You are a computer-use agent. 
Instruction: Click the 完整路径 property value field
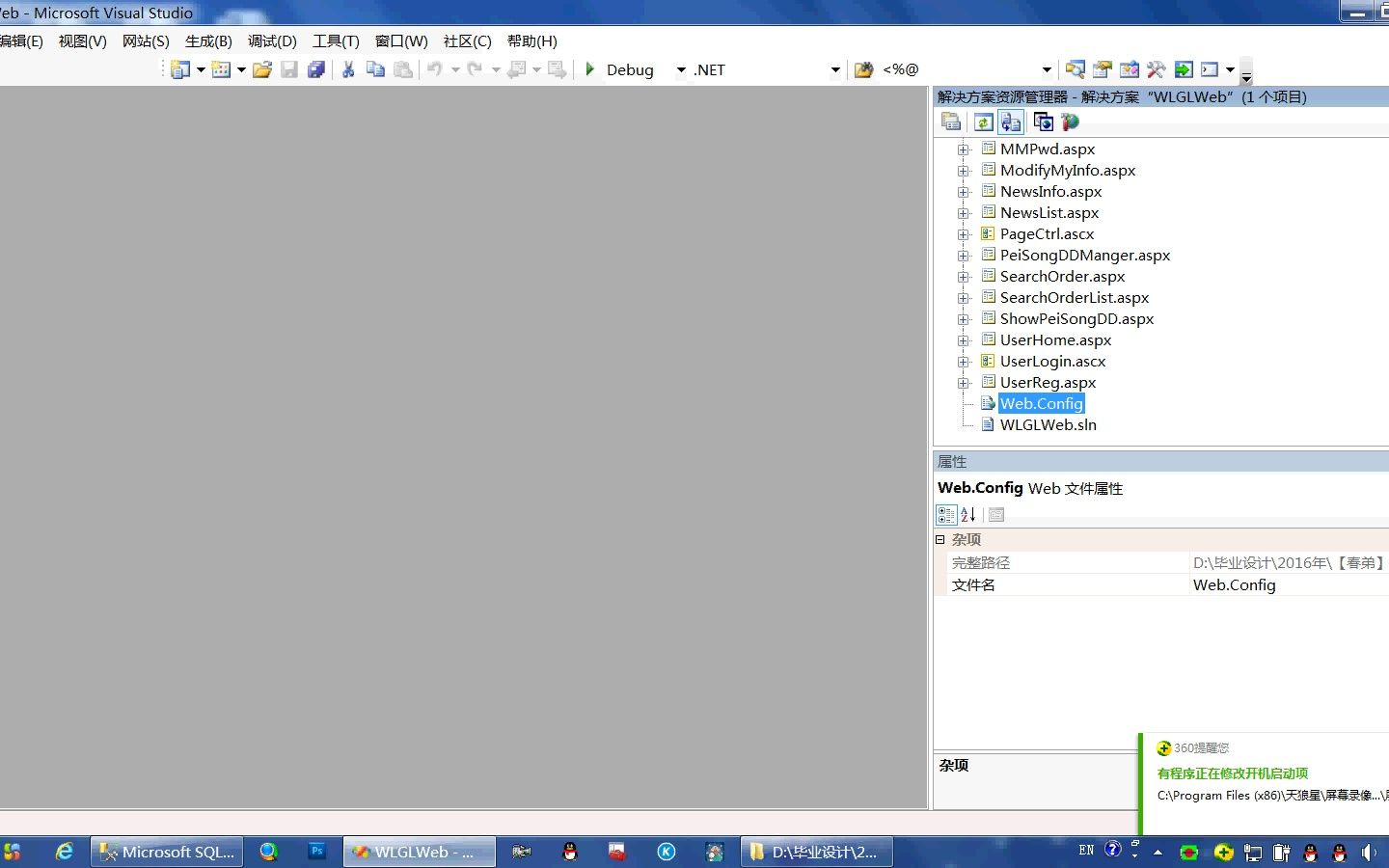[1283, 562]
